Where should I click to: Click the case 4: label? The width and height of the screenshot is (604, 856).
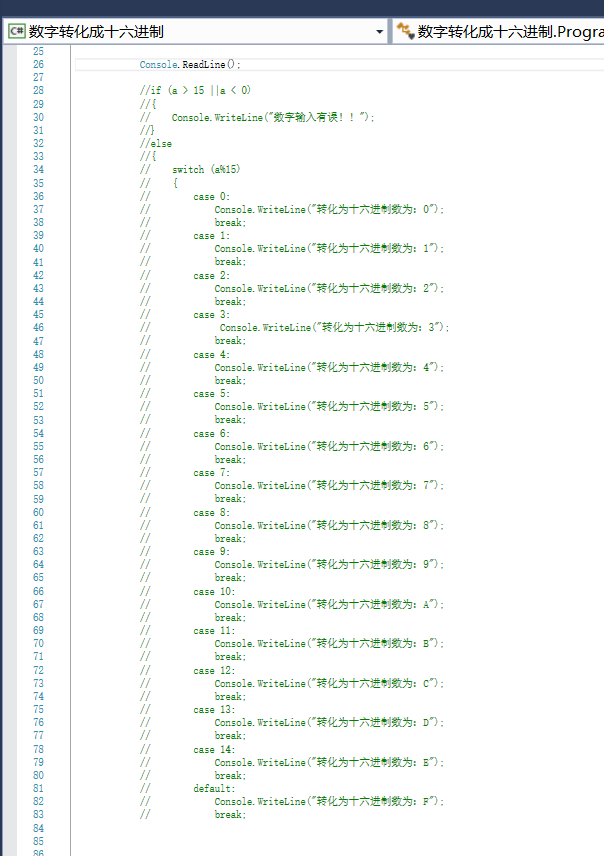[211, 355]
